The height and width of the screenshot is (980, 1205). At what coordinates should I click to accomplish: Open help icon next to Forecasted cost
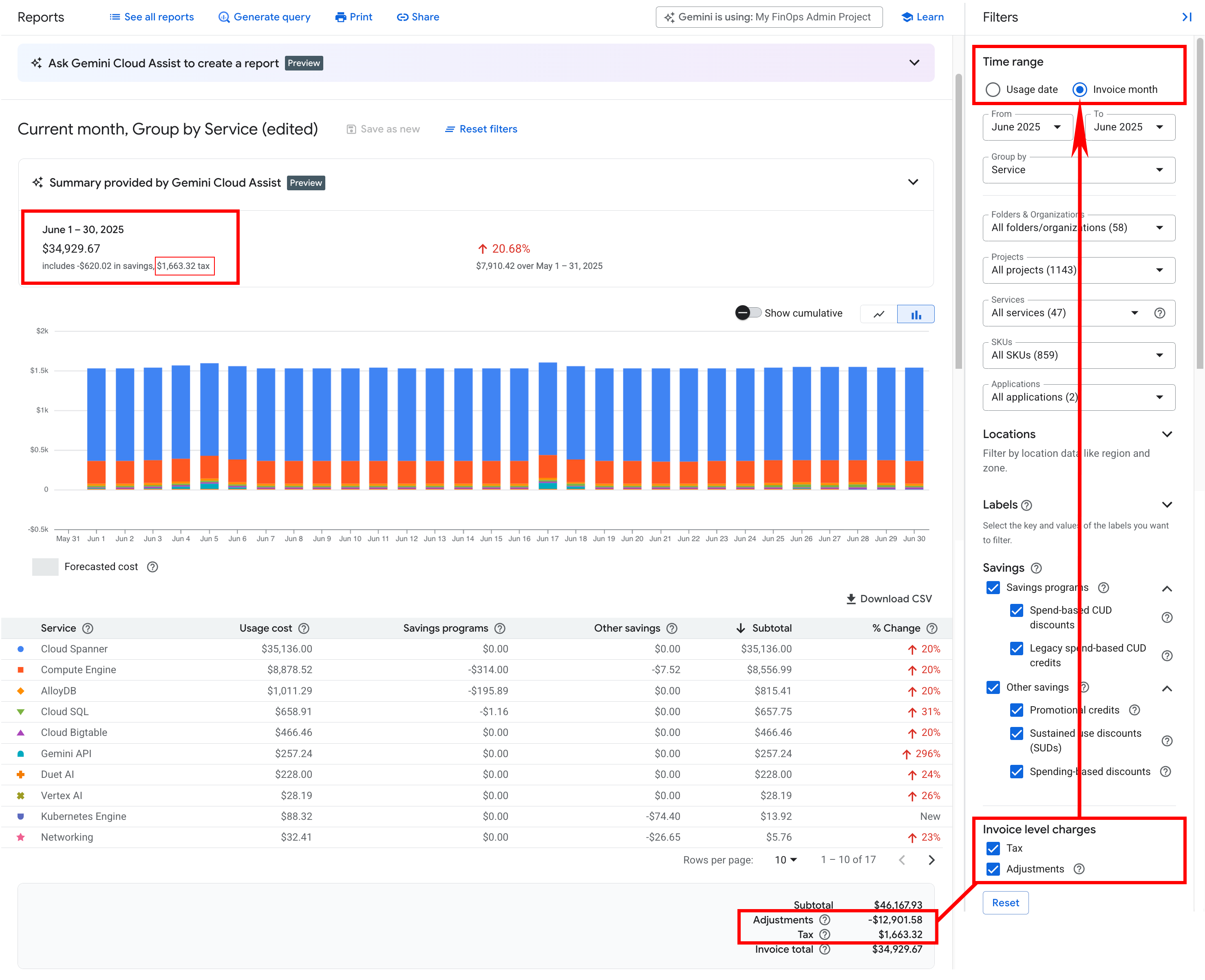(x=152, y=567)
